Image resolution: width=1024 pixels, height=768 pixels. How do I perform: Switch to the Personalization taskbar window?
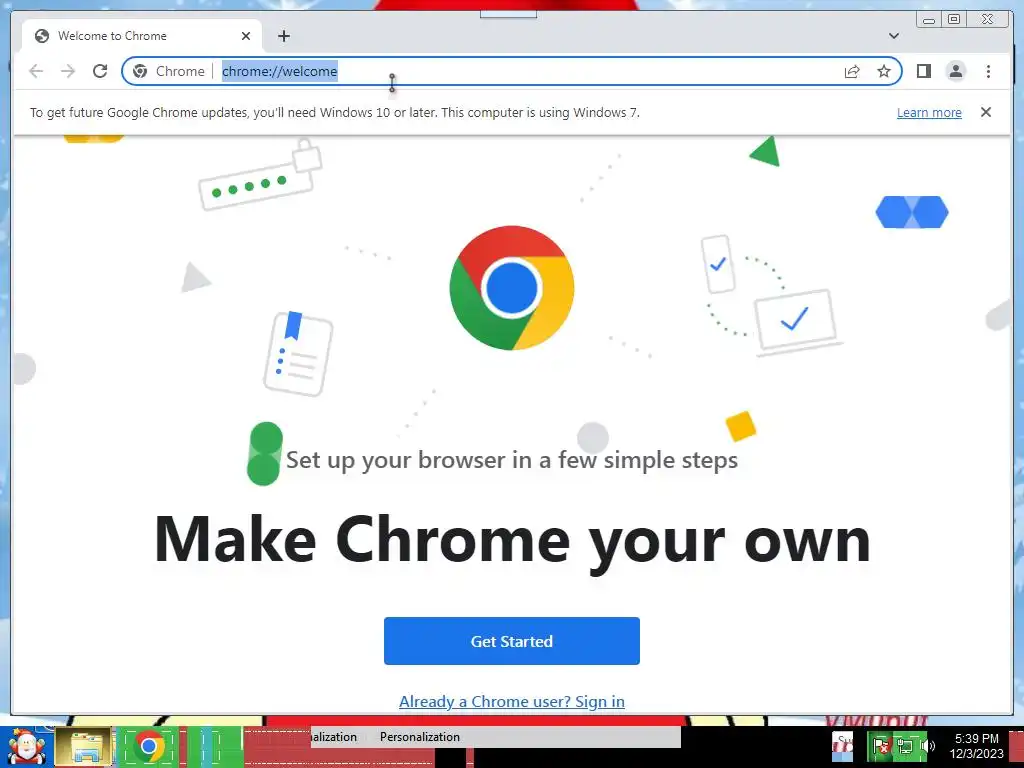(420, 737)
